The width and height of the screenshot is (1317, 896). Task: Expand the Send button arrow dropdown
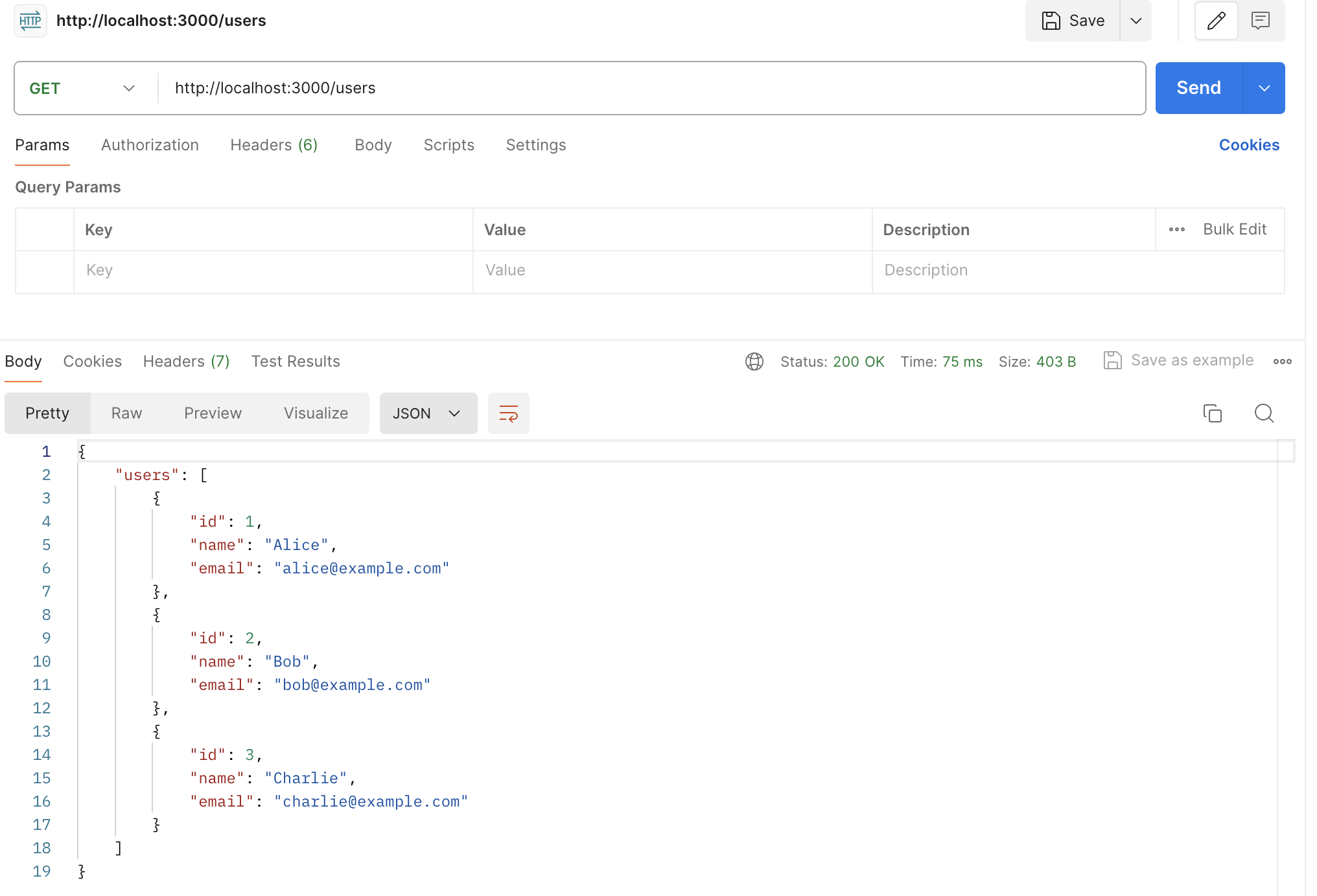point(1264,88)
